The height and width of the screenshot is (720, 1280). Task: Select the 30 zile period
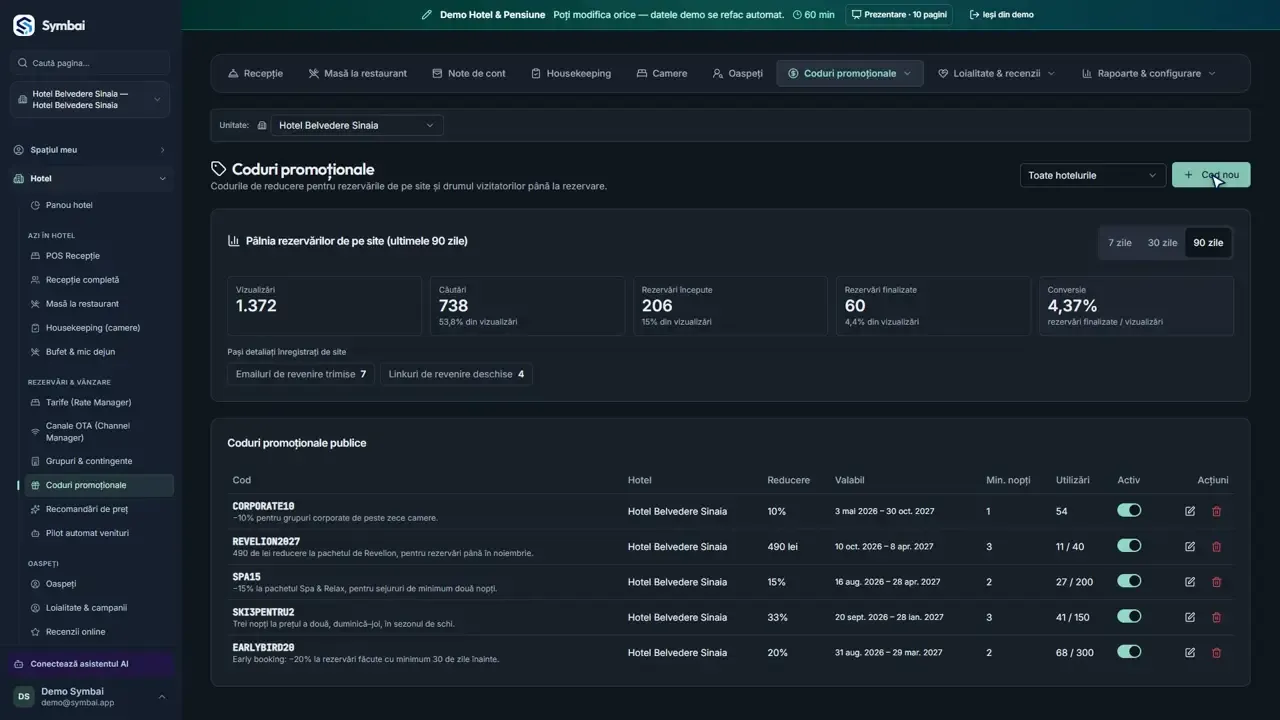1162,243
